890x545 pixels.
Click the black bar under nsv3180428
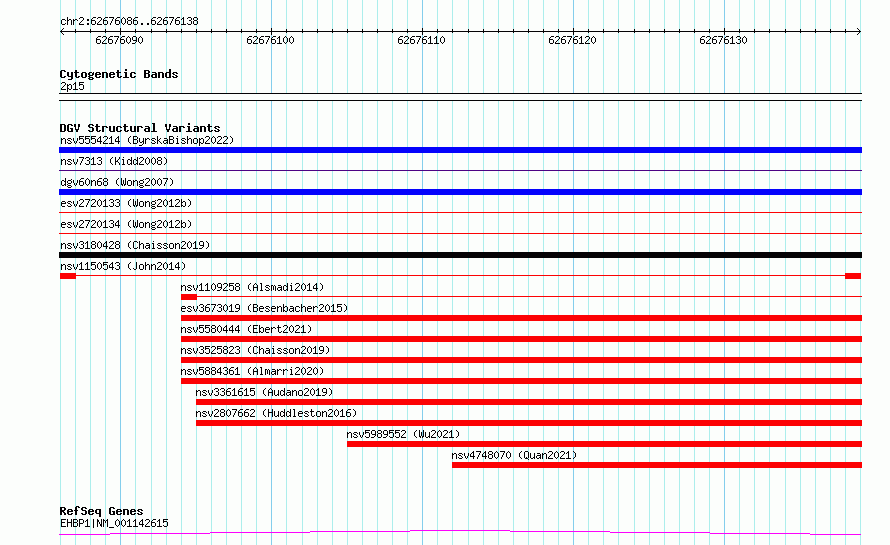460,255
